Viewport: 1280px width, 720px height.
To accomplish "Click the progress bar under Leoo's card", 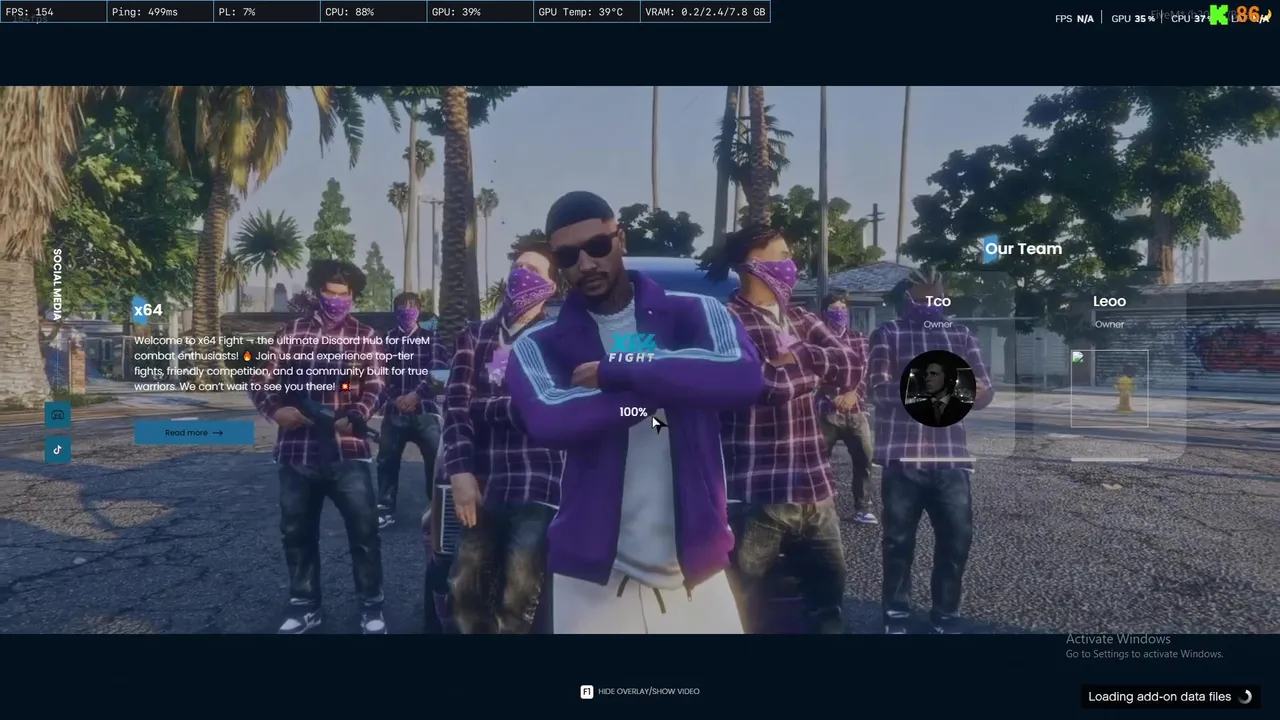I will (x=1109, y=460).
